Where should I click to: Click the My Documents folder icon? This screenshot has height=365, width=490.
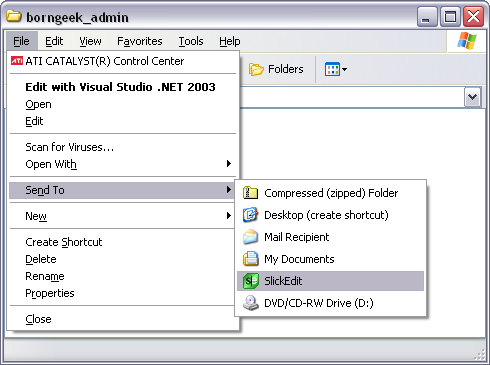[250, 259]
